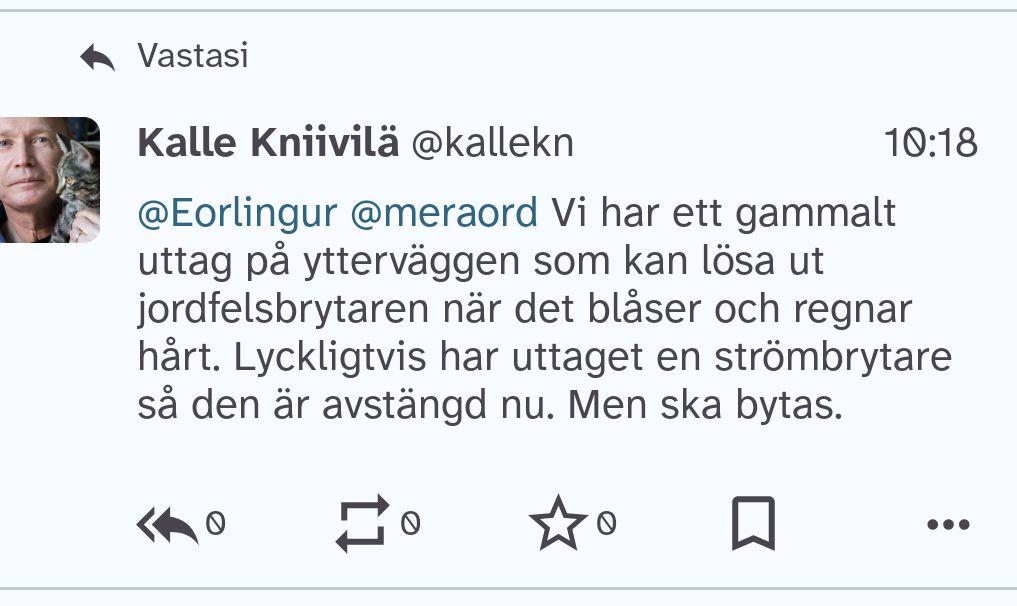Click the reply arrow icon beside Vastasi

pos(97,58)
